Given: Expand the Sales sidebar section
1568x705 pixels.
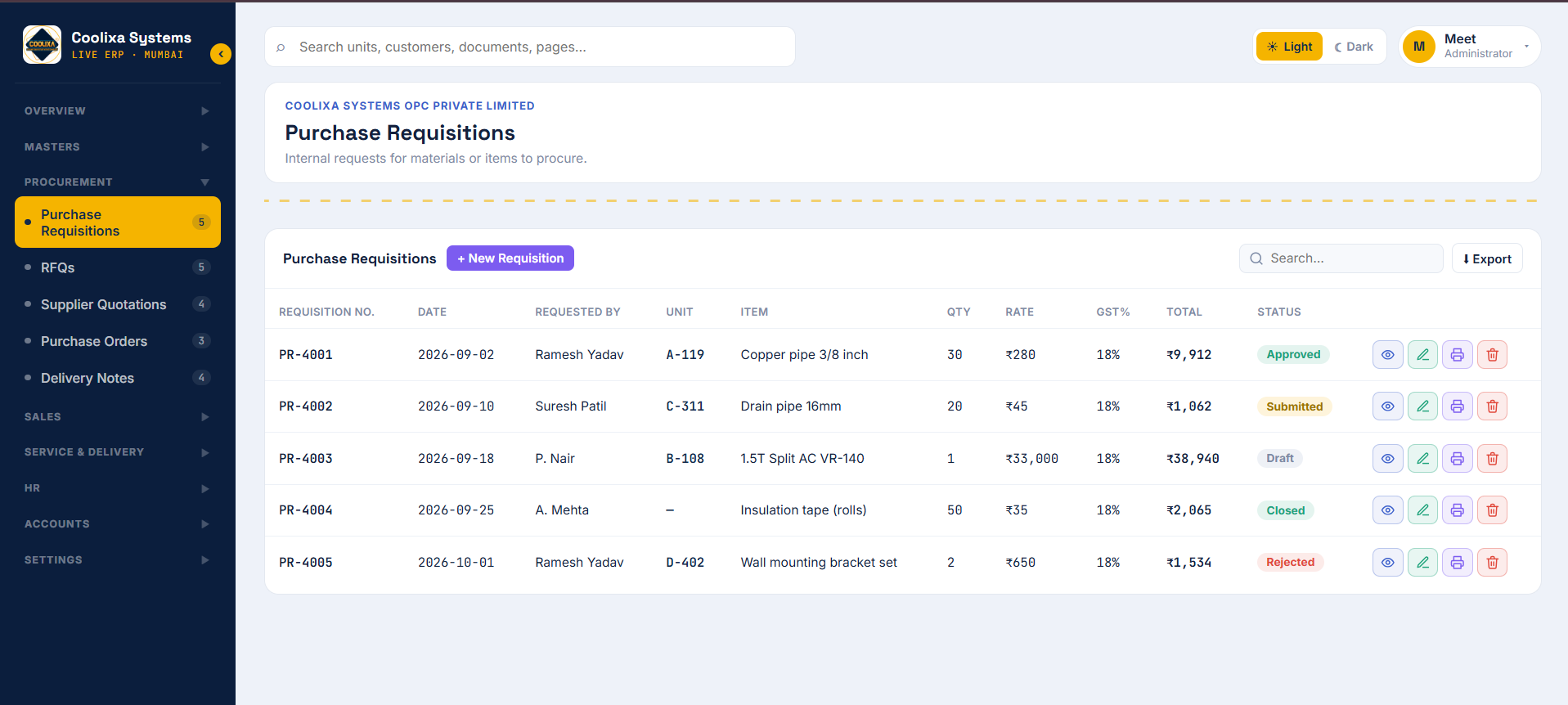Looking at the screenshot, I should pyautogui.click(x=118, y=417).
